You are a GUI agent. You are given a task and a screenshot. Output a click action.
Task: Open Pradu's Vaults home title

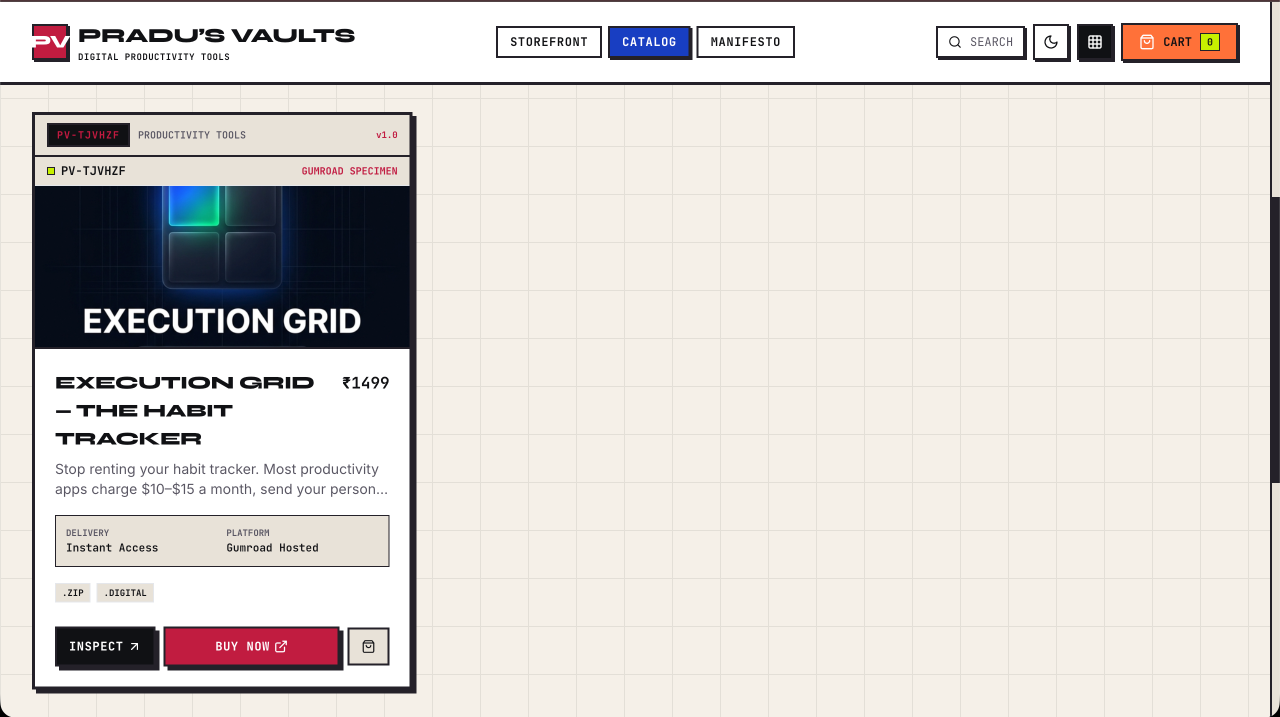click(x=216, y=36)
